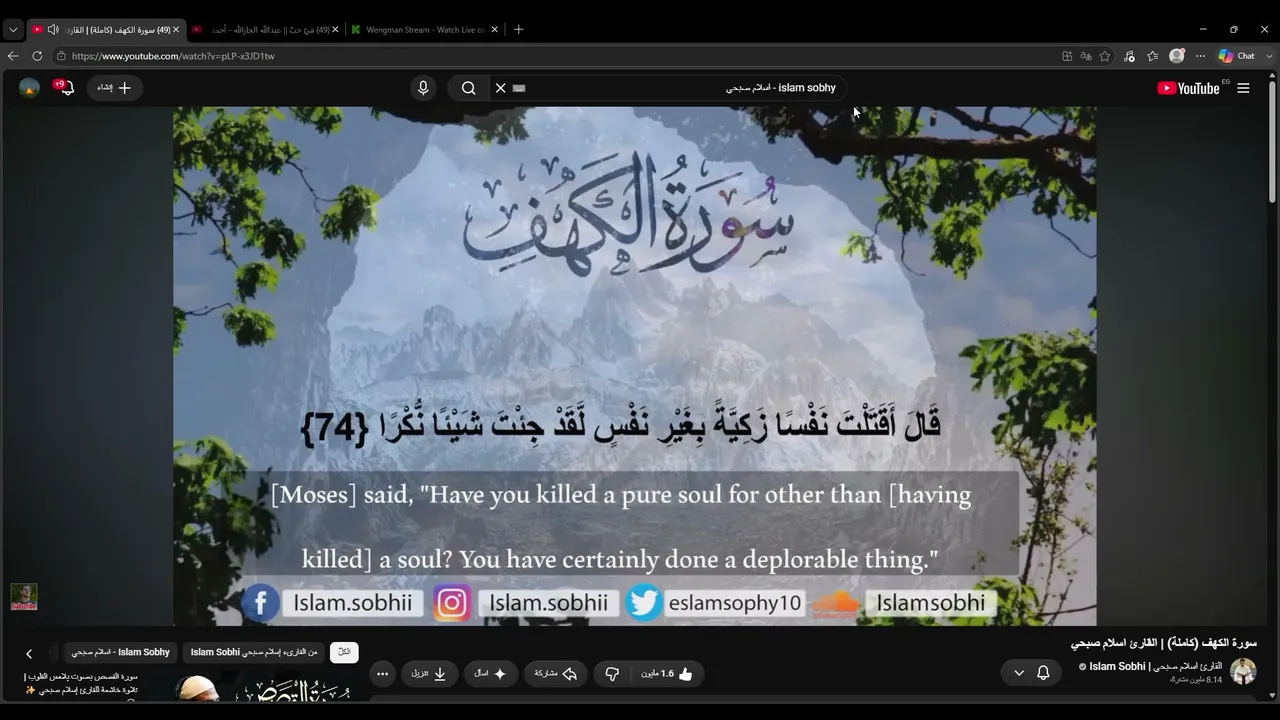Open Islam Sobhi channel avatar
The image size is (1280, 720).
1243,671
